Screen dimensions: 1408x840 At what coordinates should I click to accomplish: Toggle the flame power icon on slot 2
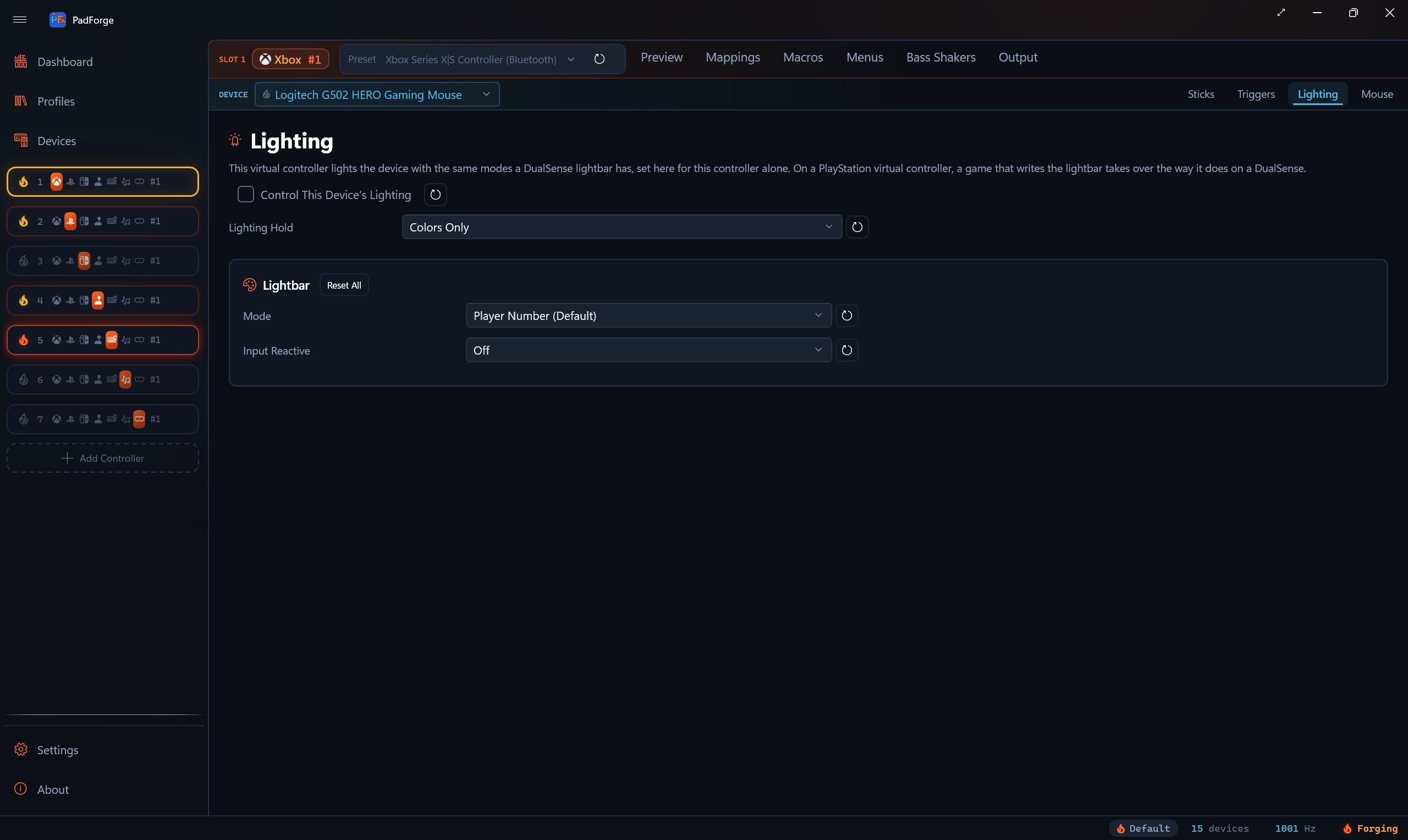tap(23, 222)
